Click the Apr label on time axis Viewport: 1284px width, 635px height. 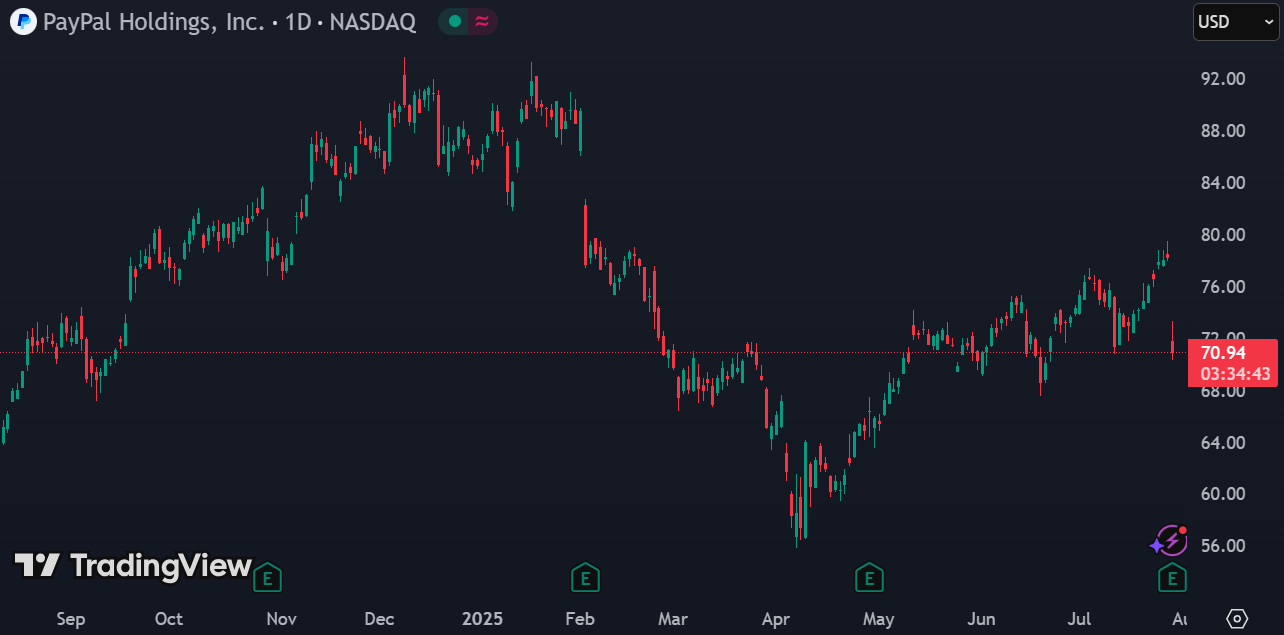[x=776, y=619]
